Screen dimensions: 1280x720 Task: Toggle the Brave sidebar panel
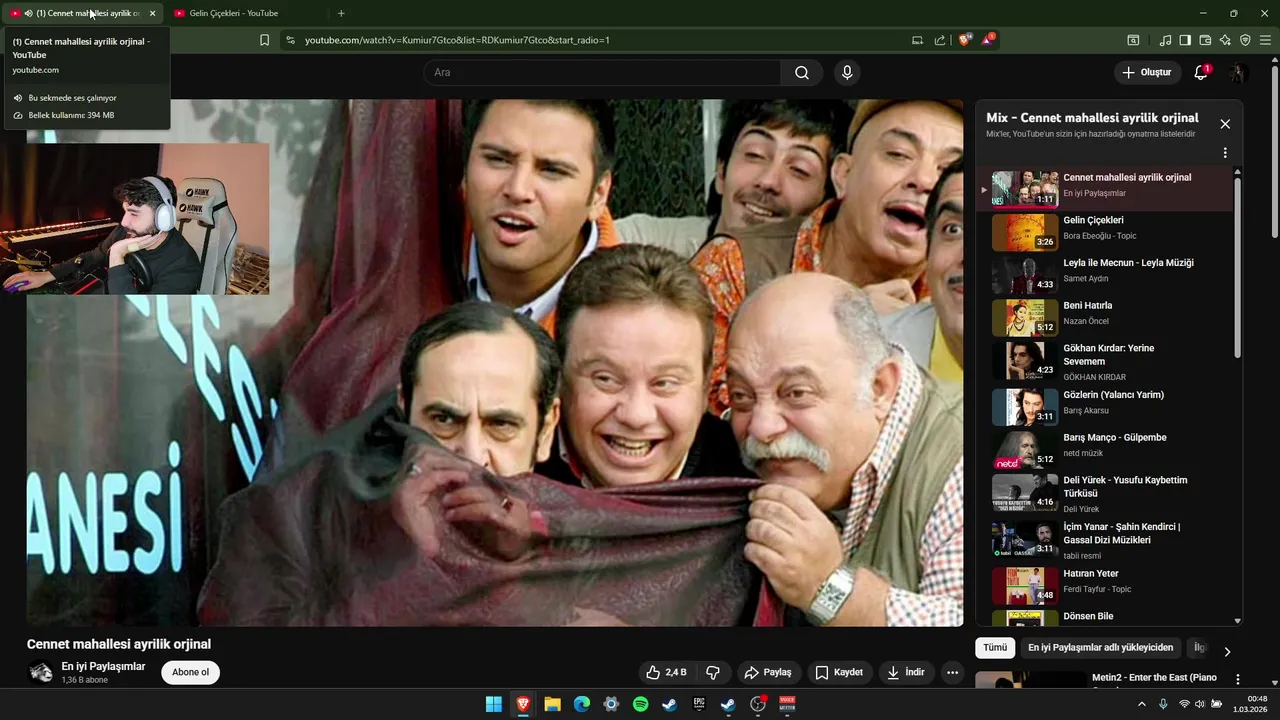tap(1185, 40)
